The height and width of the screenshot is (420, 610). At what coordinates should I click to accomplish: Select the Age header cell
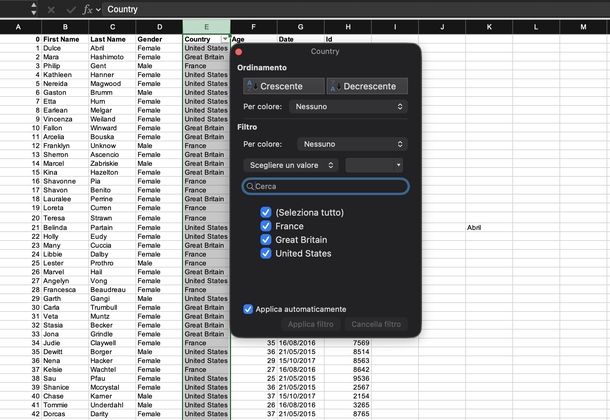(254, 39)
